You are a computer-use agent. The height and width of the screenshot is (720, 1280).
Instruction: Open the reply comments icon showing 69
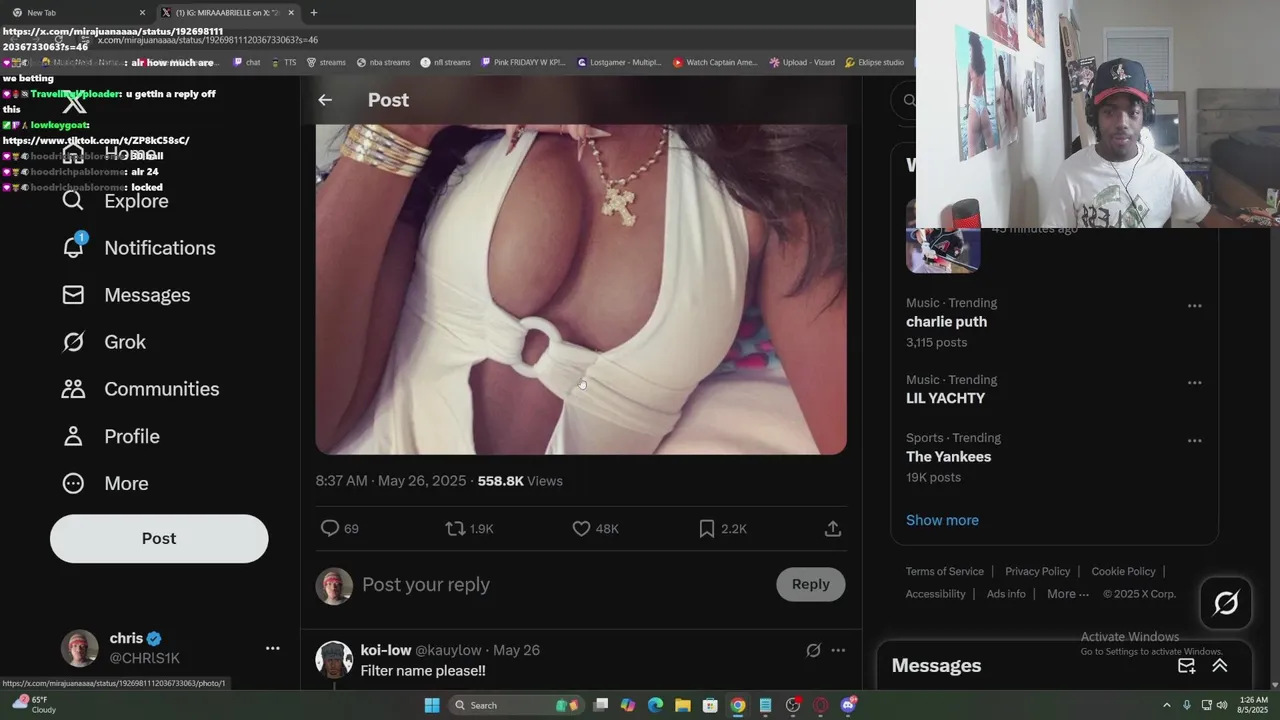click(339, 528)
